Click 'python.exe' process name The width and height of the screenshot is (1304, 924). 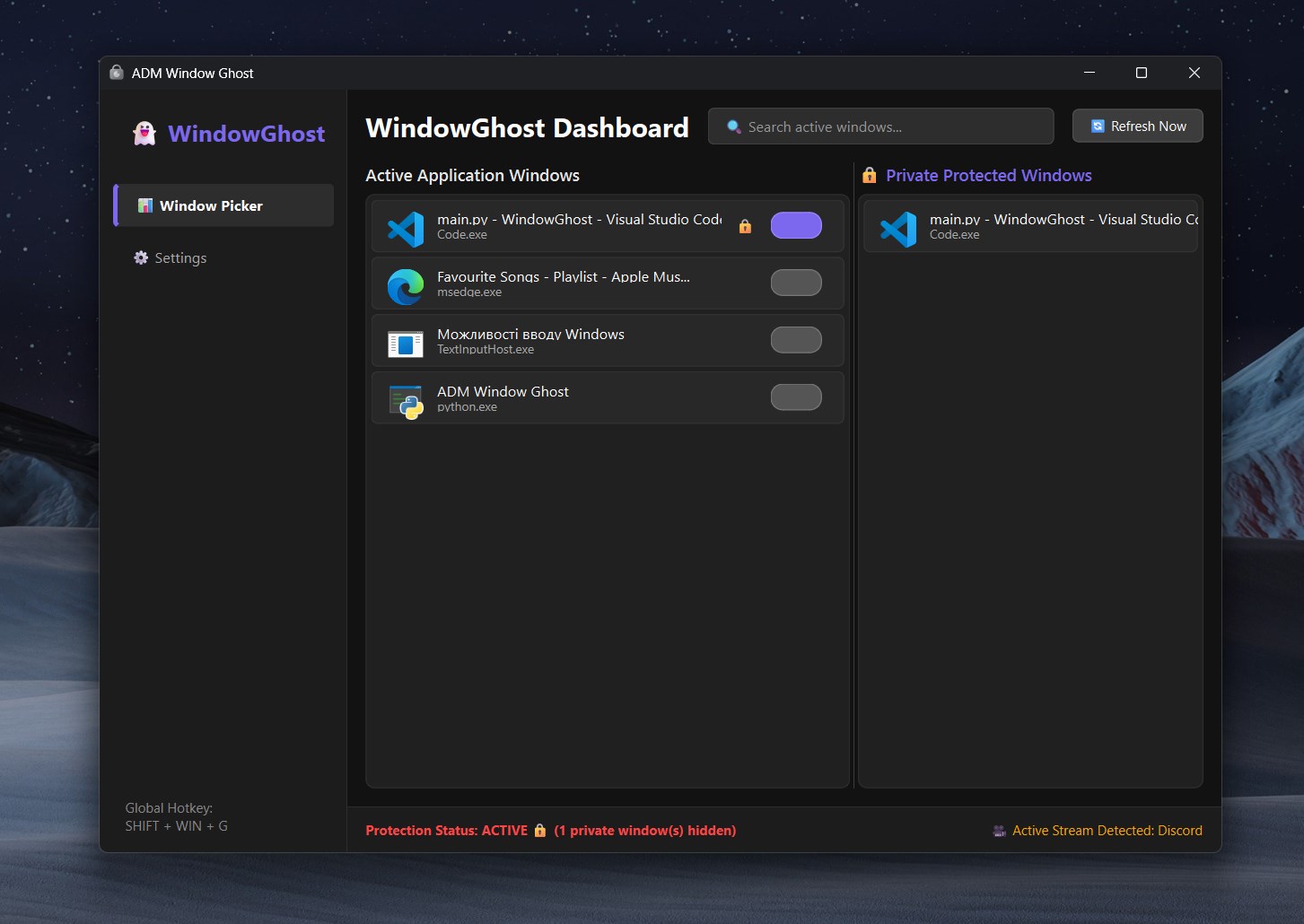(x=467, y=407)
